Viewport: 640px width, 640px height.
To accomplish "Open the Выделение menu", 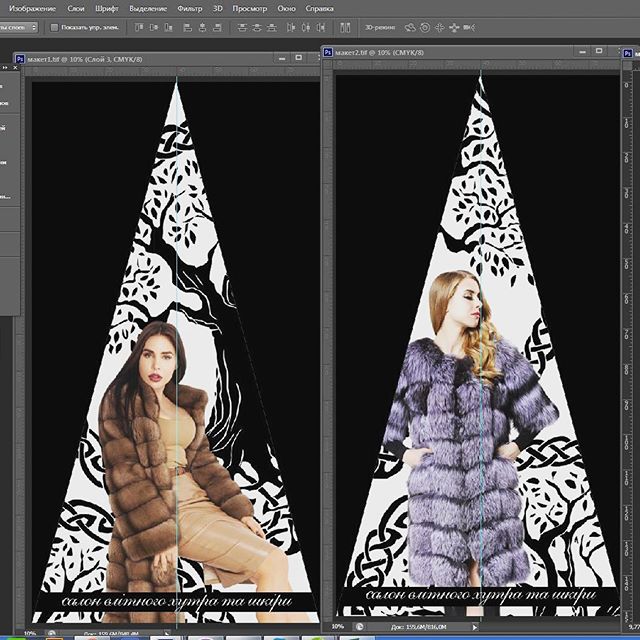I will [x=148, y=9].
